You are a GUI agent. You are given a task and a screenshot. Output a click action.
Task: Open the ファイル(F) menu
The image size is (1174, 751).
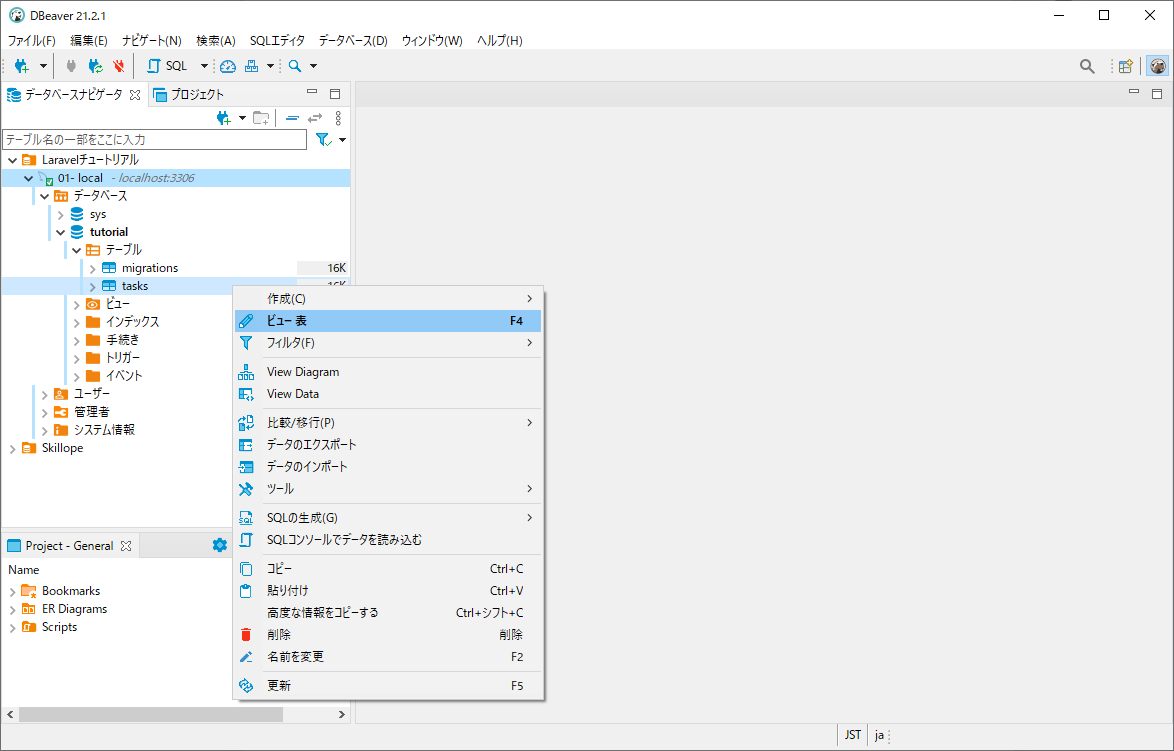(31, 40)
